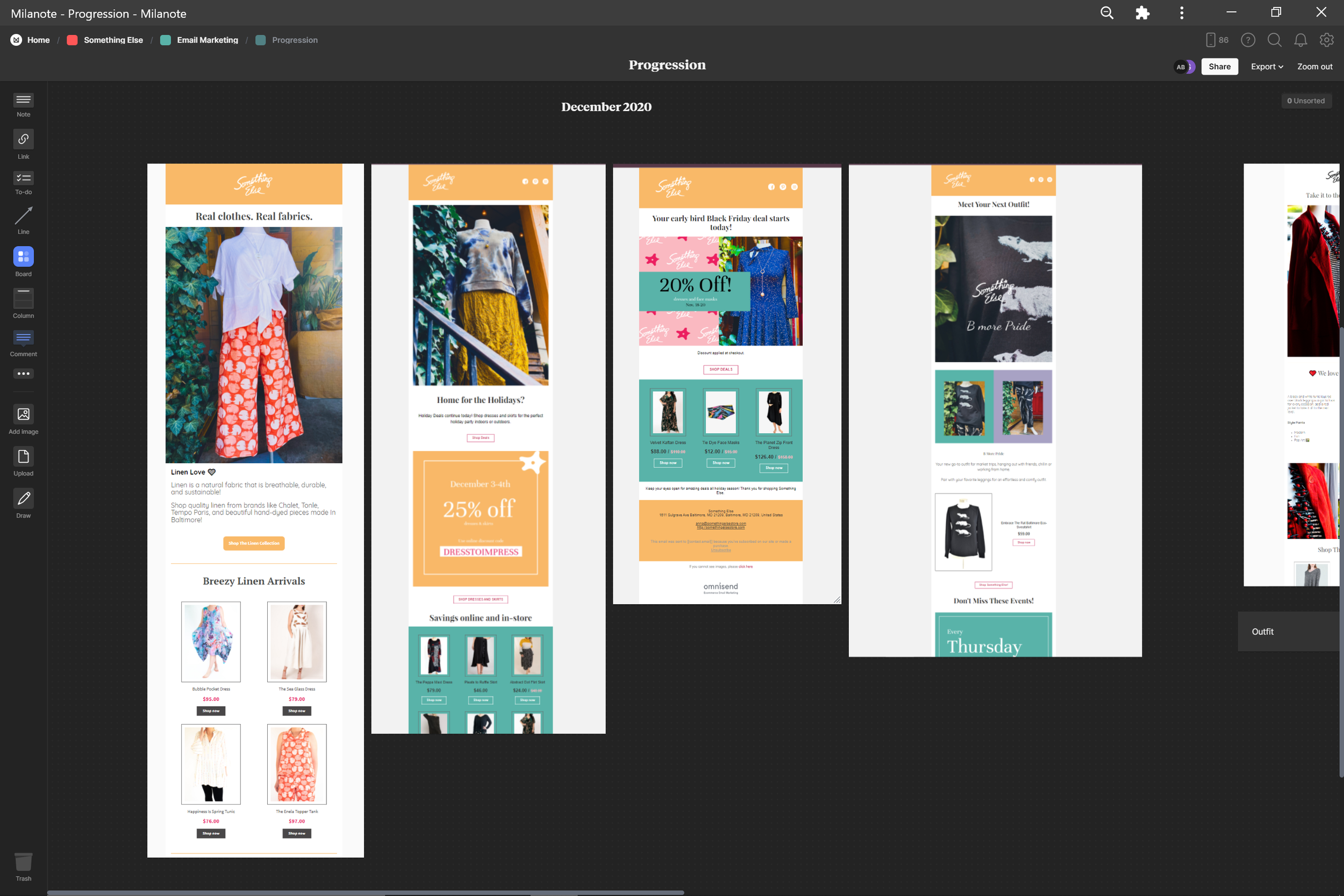The height and width of the screenshot is (896, 1344).
Task: Click the AB collaborator avatar
Action: (x=1181, y=67)
